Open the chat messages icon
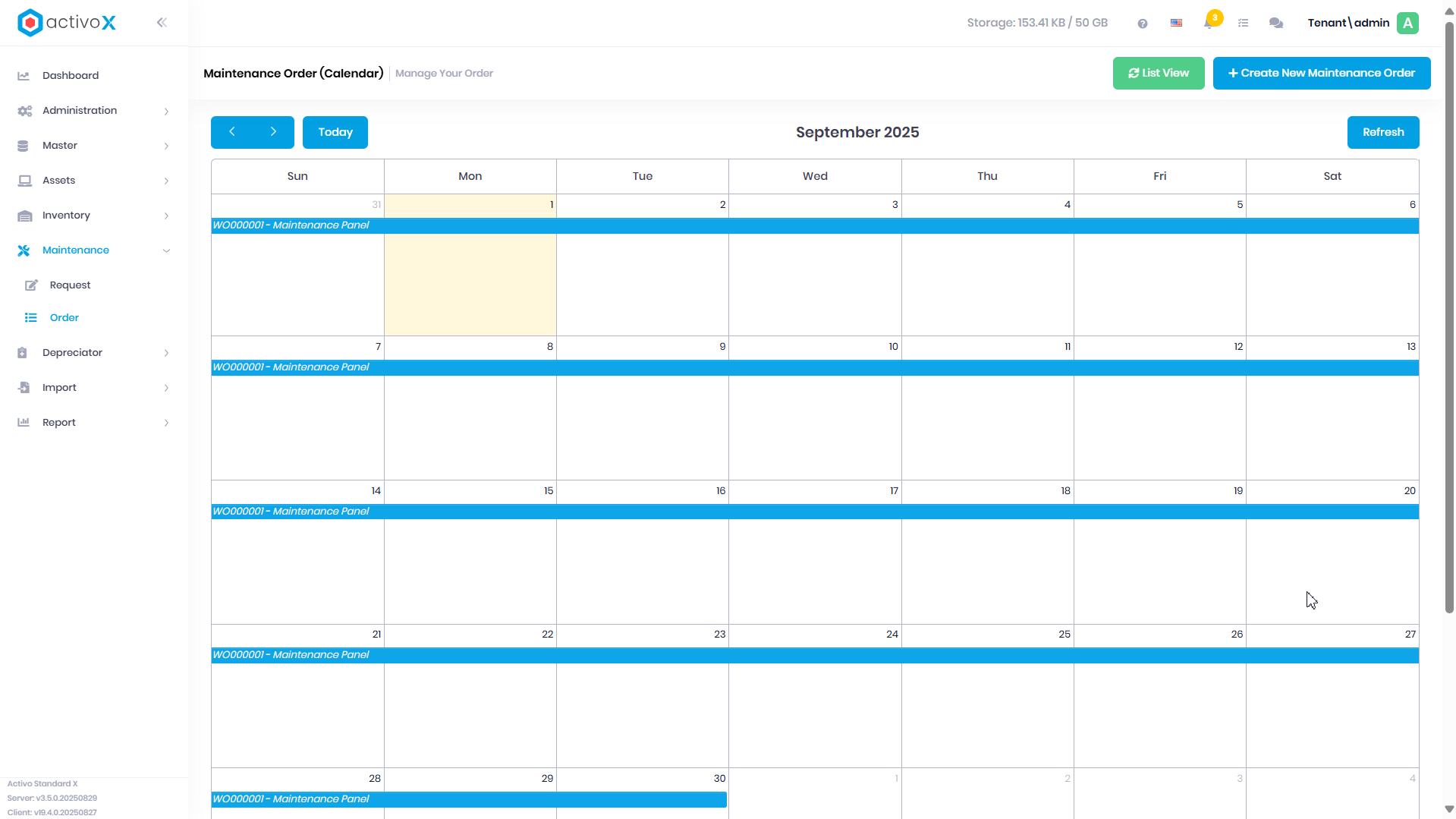 1276,23
